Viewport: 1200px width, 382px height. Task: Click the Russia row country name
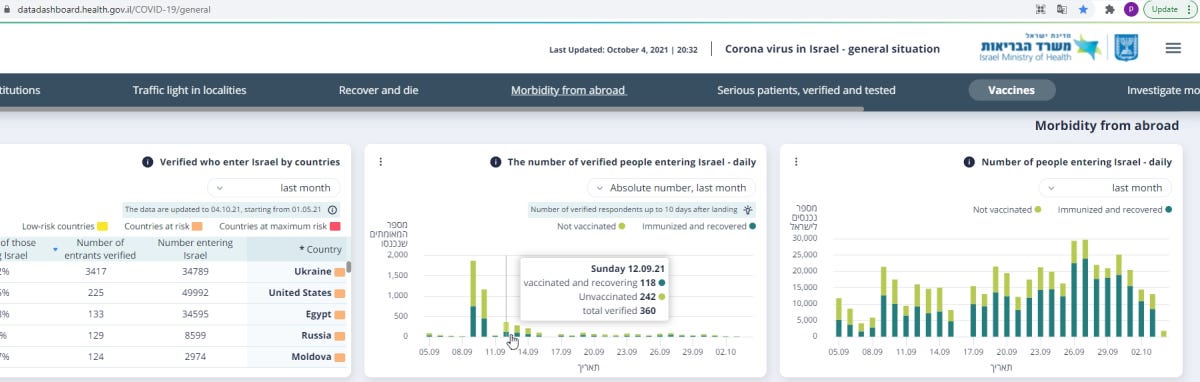(316, 335)
